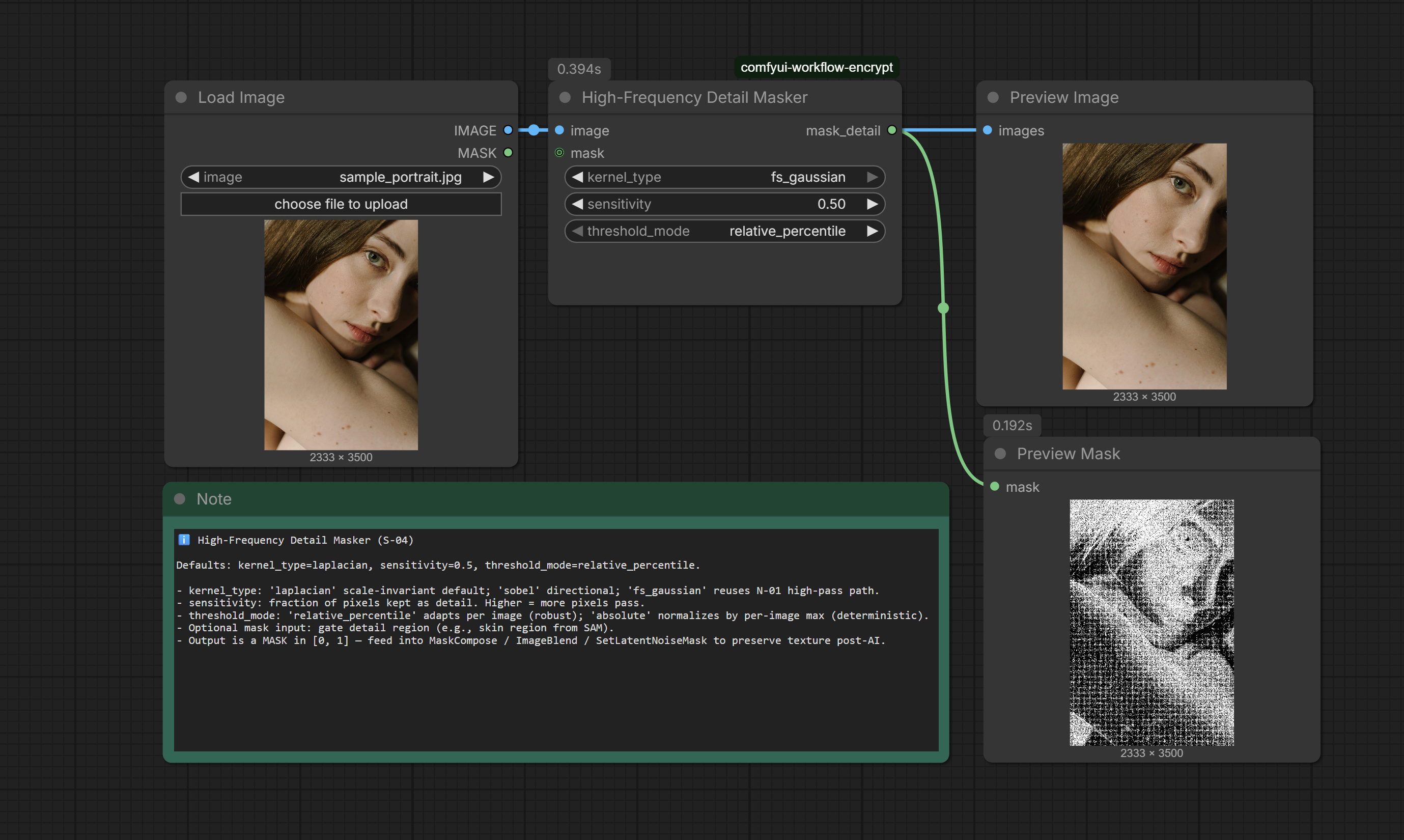Collapse the Preview Image node dot
1404x840 pixels.
coord(993,97)
